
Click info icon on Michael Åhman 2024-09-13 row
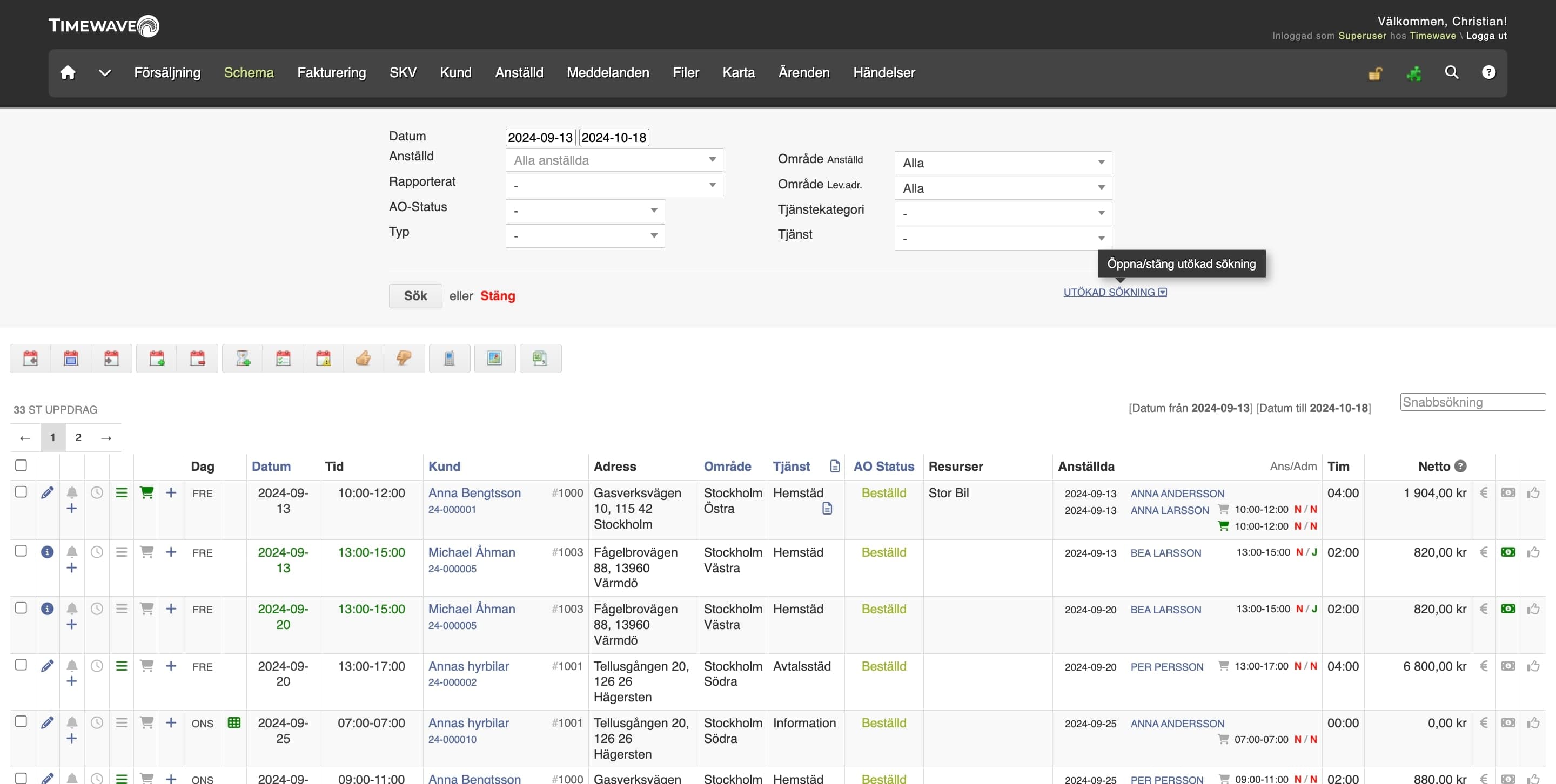pos(47,552)
